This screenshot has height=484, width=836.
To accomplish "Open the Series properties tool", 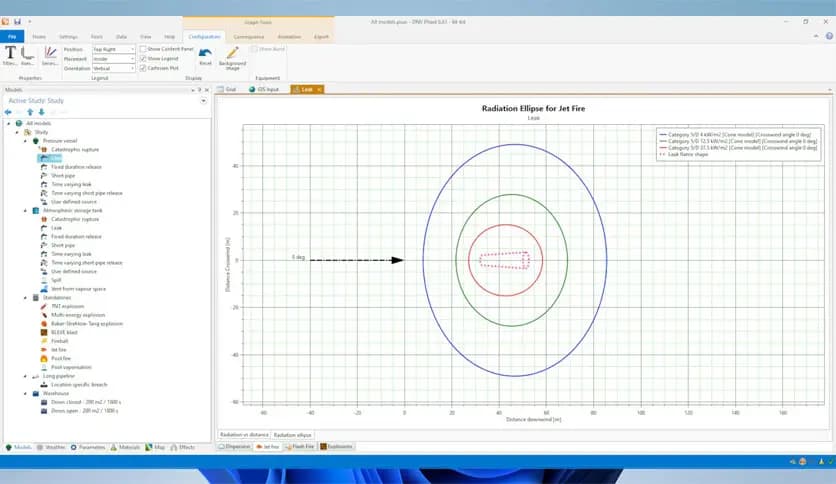I will pyautogui.click(x=50, y=56).
